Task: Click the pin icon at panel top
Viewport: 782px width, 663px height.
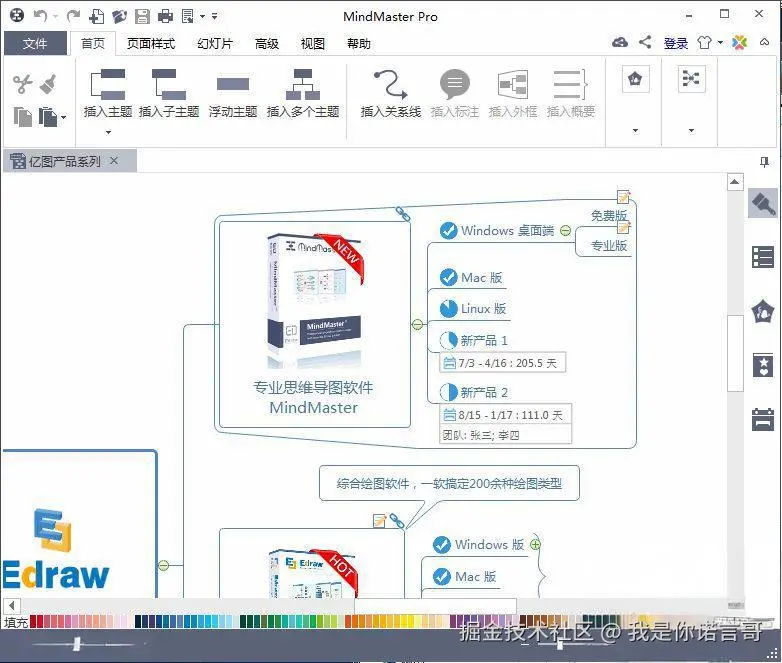Action: tap(764, 162)
